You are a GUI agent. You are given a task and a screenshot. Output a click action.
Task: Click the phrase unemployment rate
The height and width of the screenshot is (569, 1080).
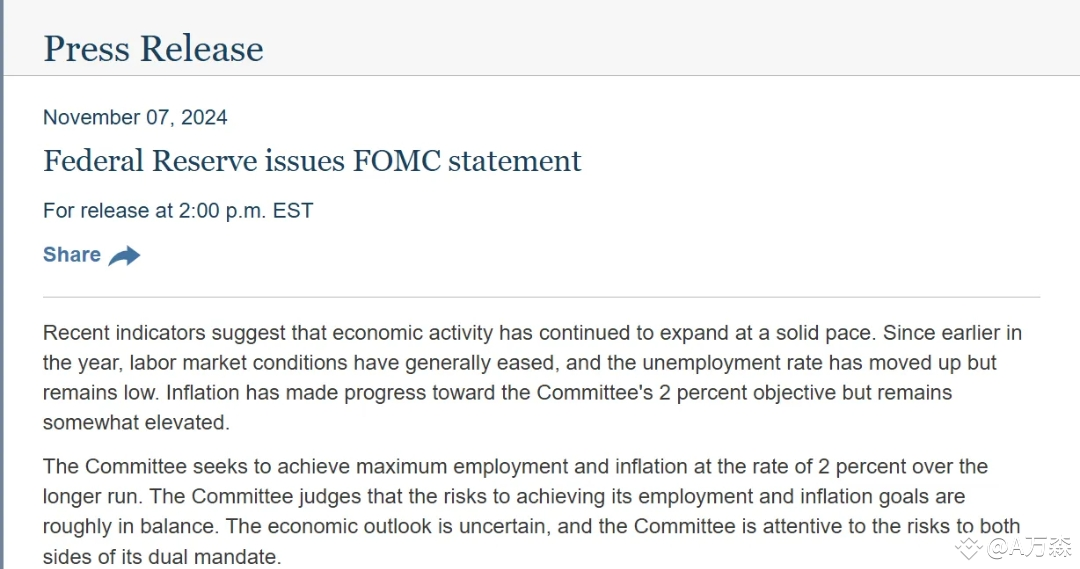[756, 362]
